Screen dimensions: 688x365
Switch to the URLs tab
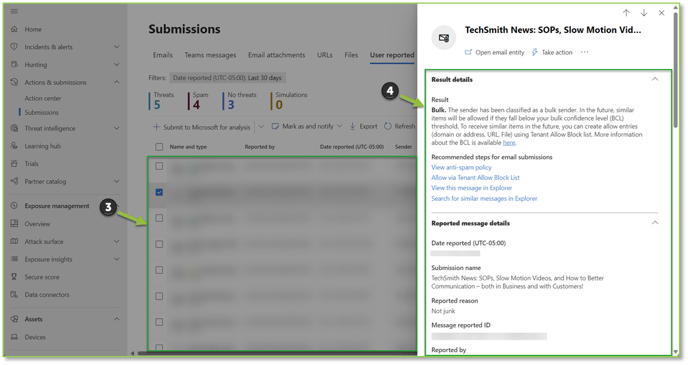tap(325, 55)
